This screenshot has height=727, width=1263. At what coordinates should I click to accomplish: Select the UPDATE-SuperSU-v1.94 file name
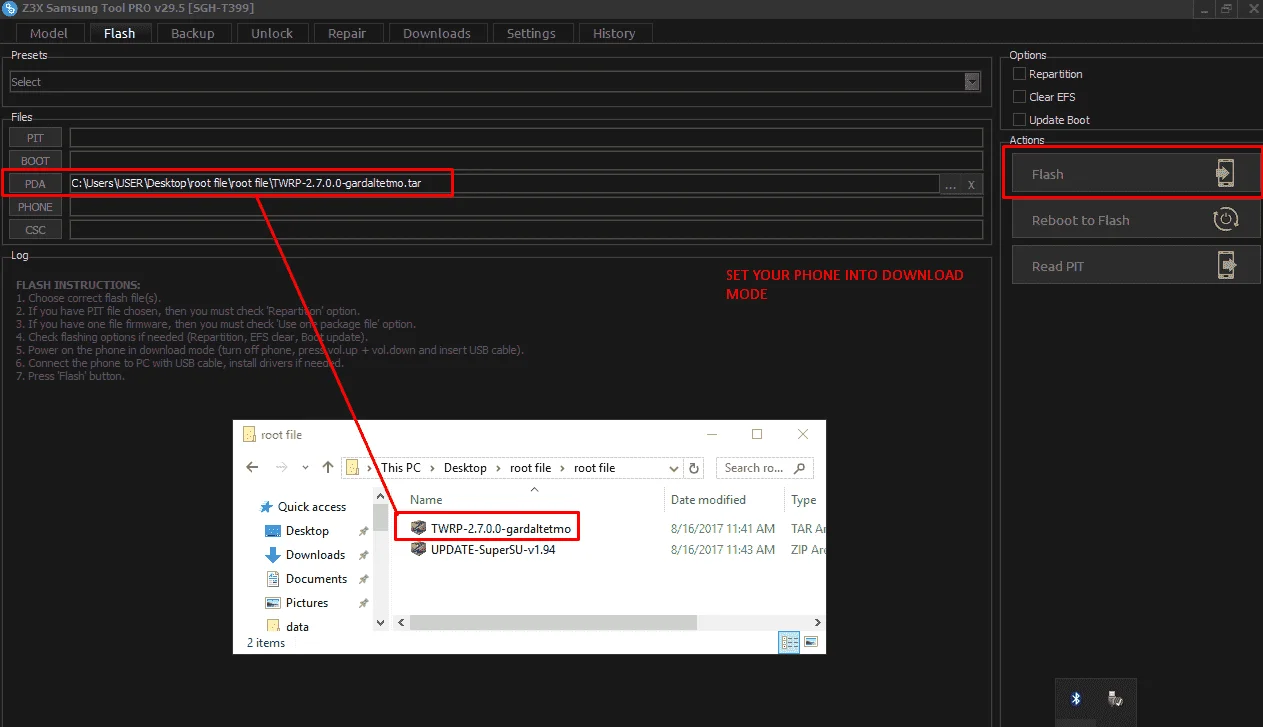click(x=493, y=549)
